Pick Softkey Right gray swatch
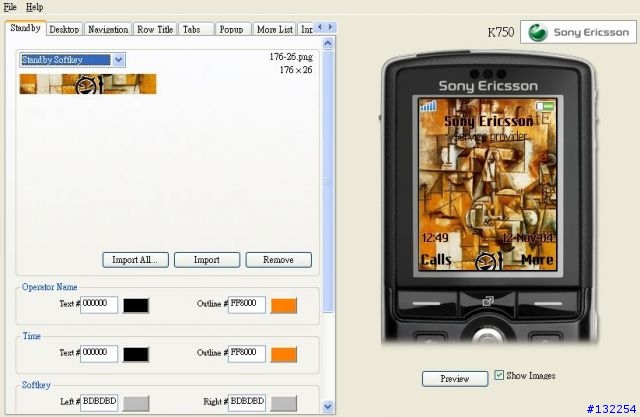The height and width of the screenshot is (417, 640). 284,404
